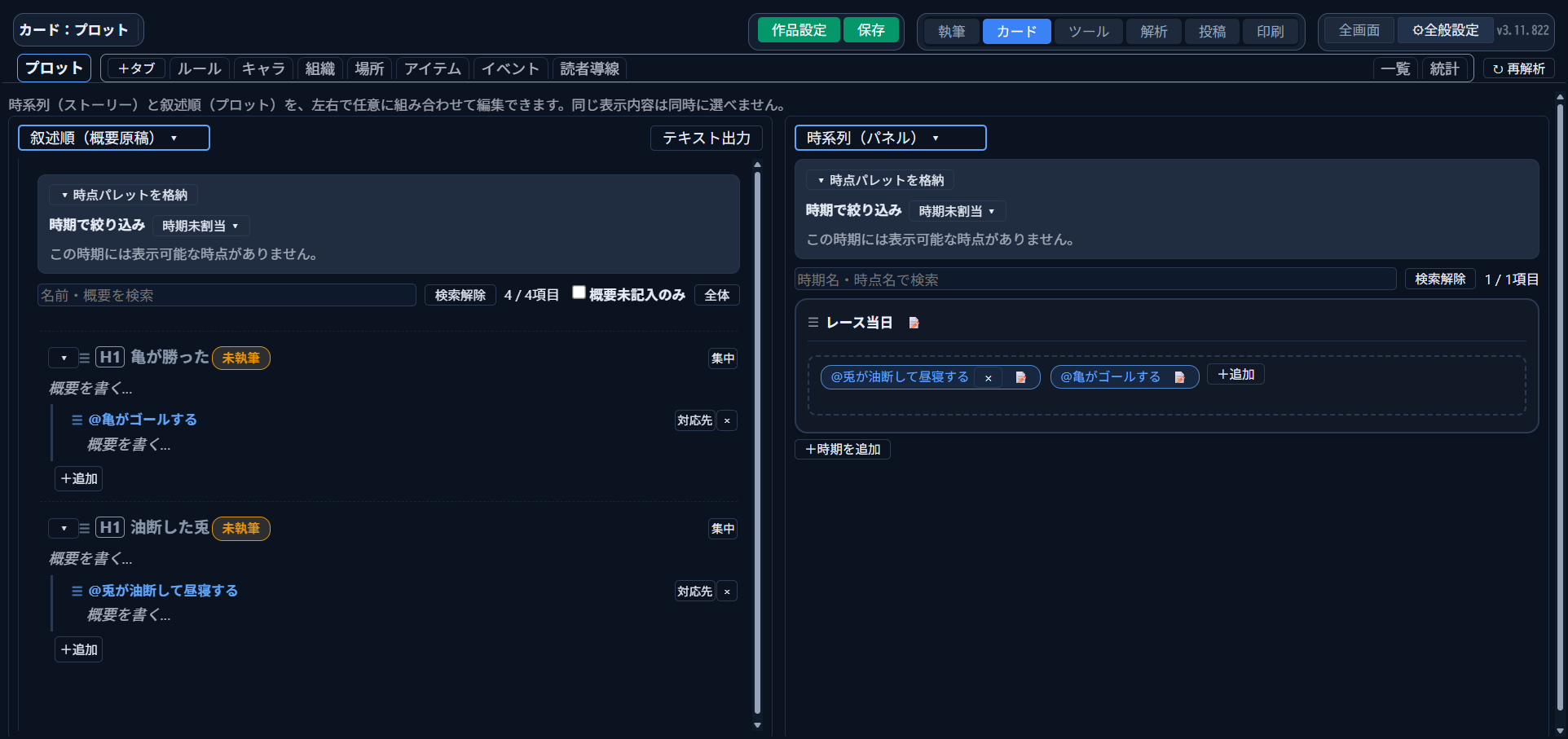Click the テキスト出力 button
The image size is (1568, 739).
pos(707,138)
